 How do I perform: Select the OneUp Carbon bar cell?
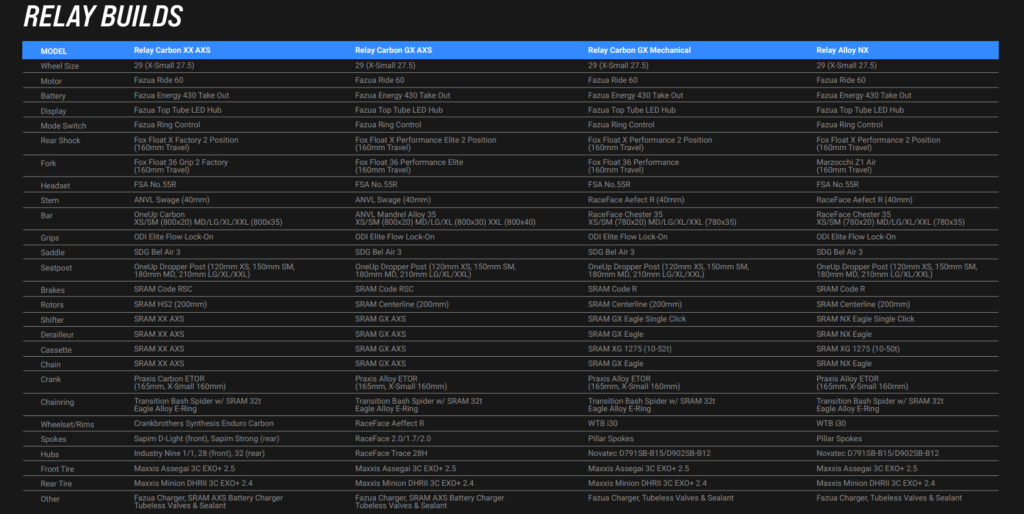tap(208, 218)
